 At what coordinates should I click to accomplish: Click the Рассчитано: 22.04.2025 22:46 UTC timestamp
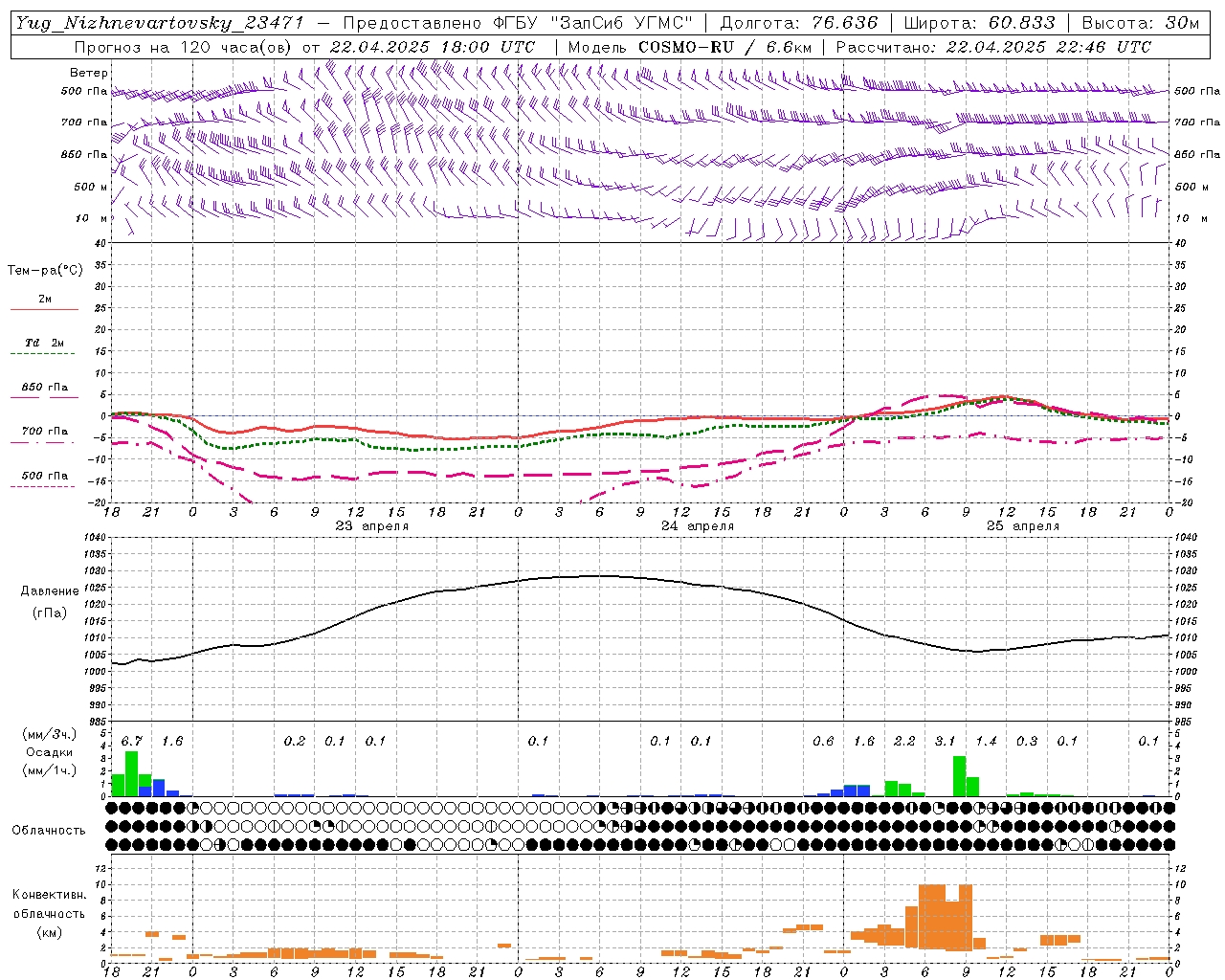tap(993, 47)
